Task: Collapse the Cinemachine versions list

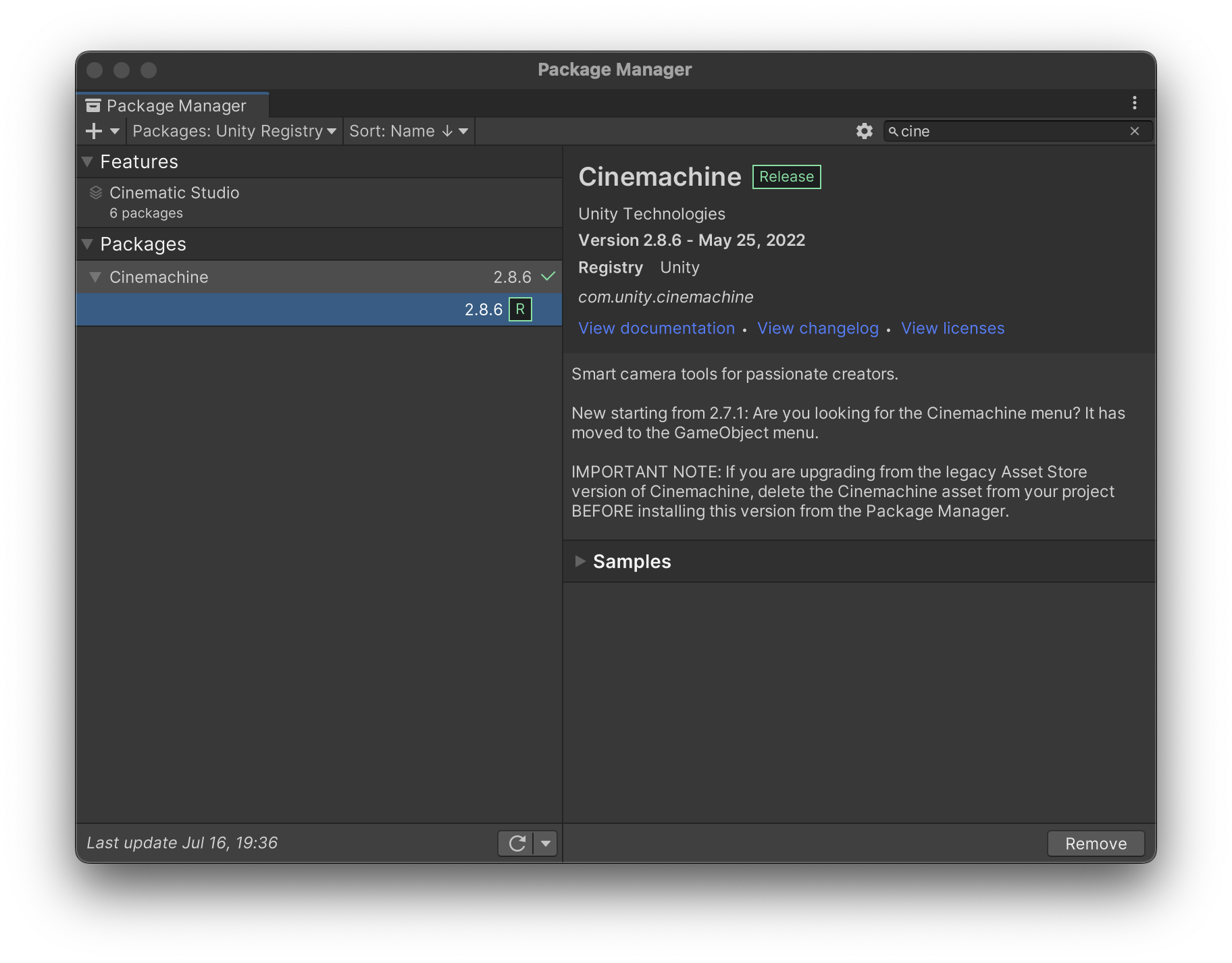Action: pos(95,277)
